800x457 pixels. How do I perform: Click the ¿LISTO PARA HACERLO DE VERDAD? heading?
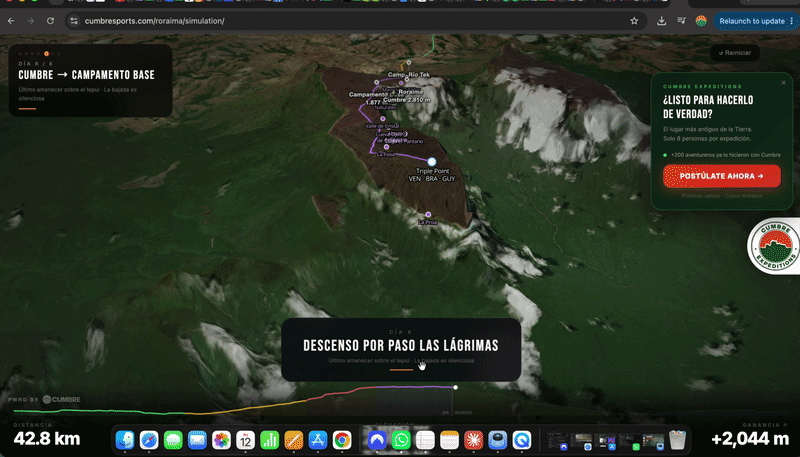pos(708,107)
